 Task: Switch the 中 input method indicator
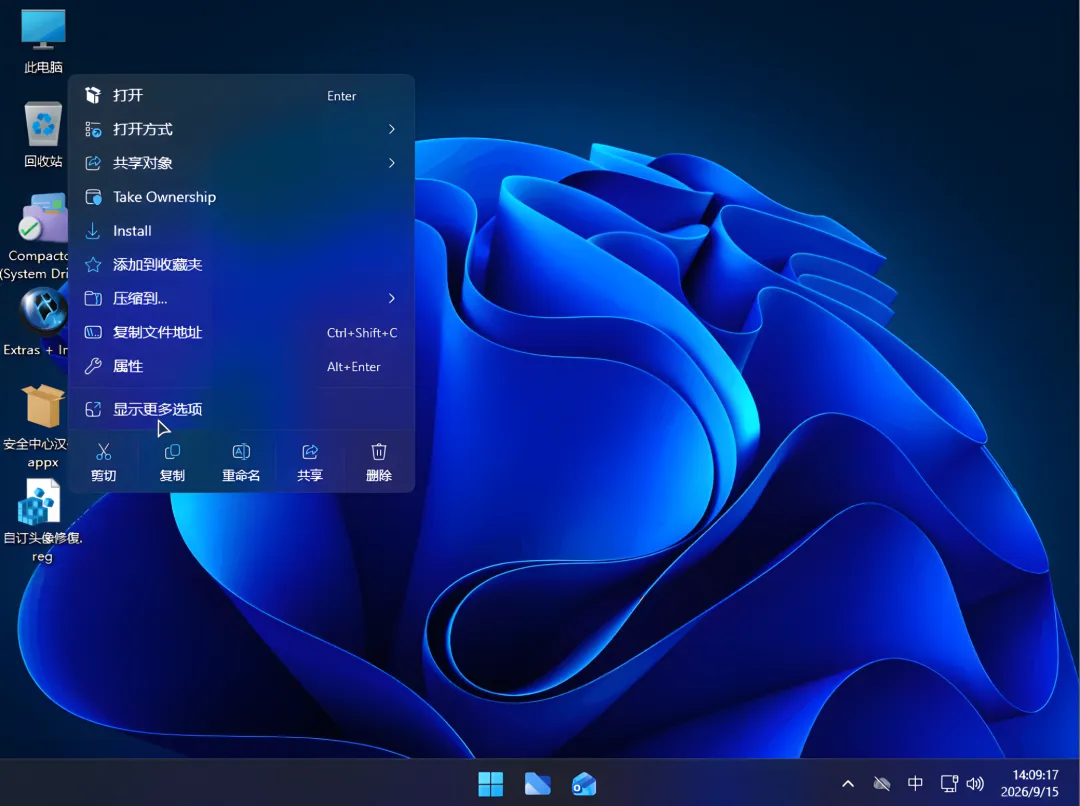pyautogui.click(x=915, y=783)
